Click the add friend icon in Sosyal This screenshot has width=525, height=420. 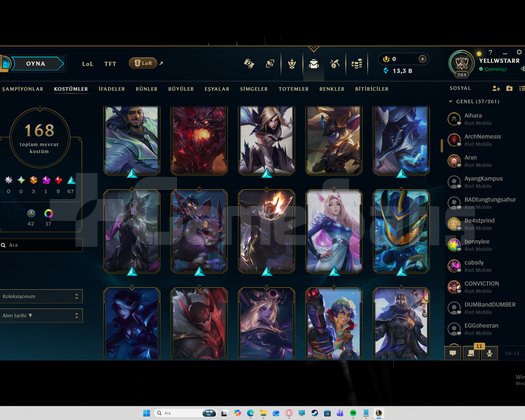click(496, 88)
